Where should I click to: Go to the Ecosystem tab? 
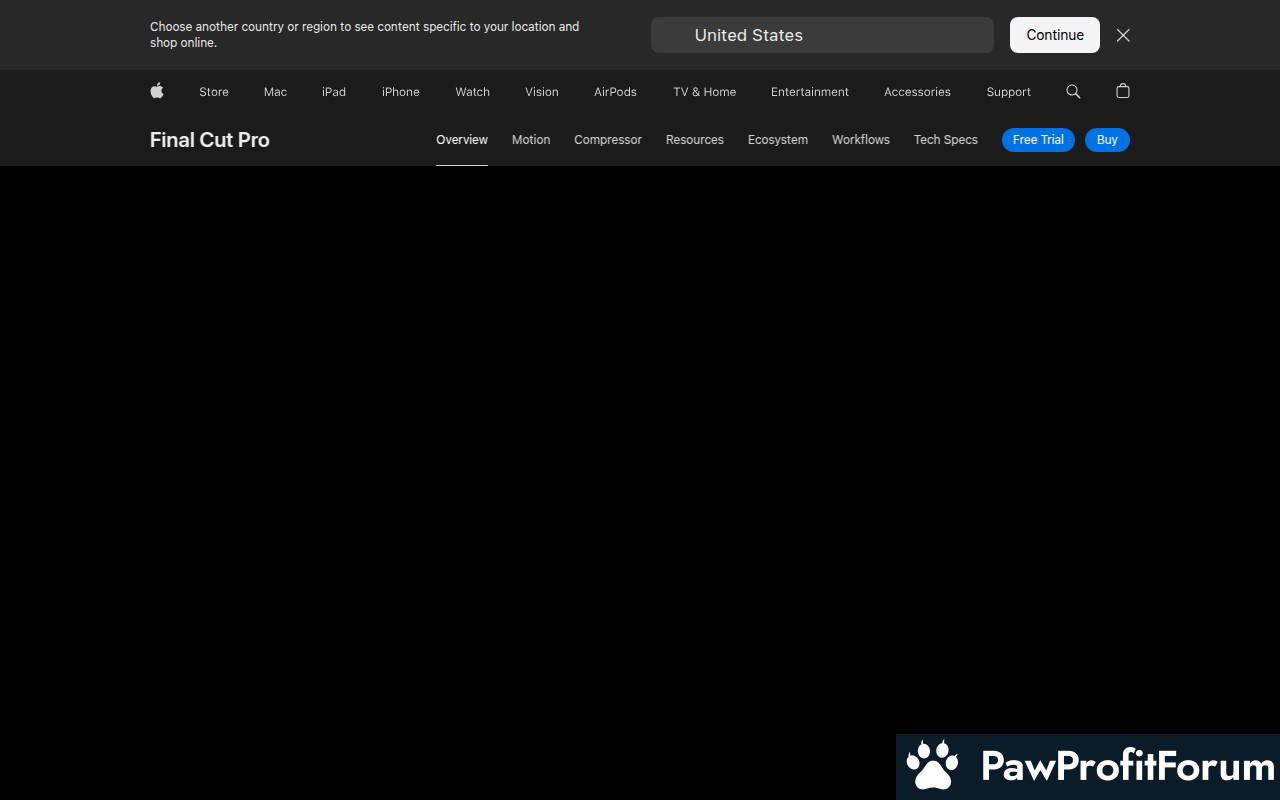click(778, 140)
